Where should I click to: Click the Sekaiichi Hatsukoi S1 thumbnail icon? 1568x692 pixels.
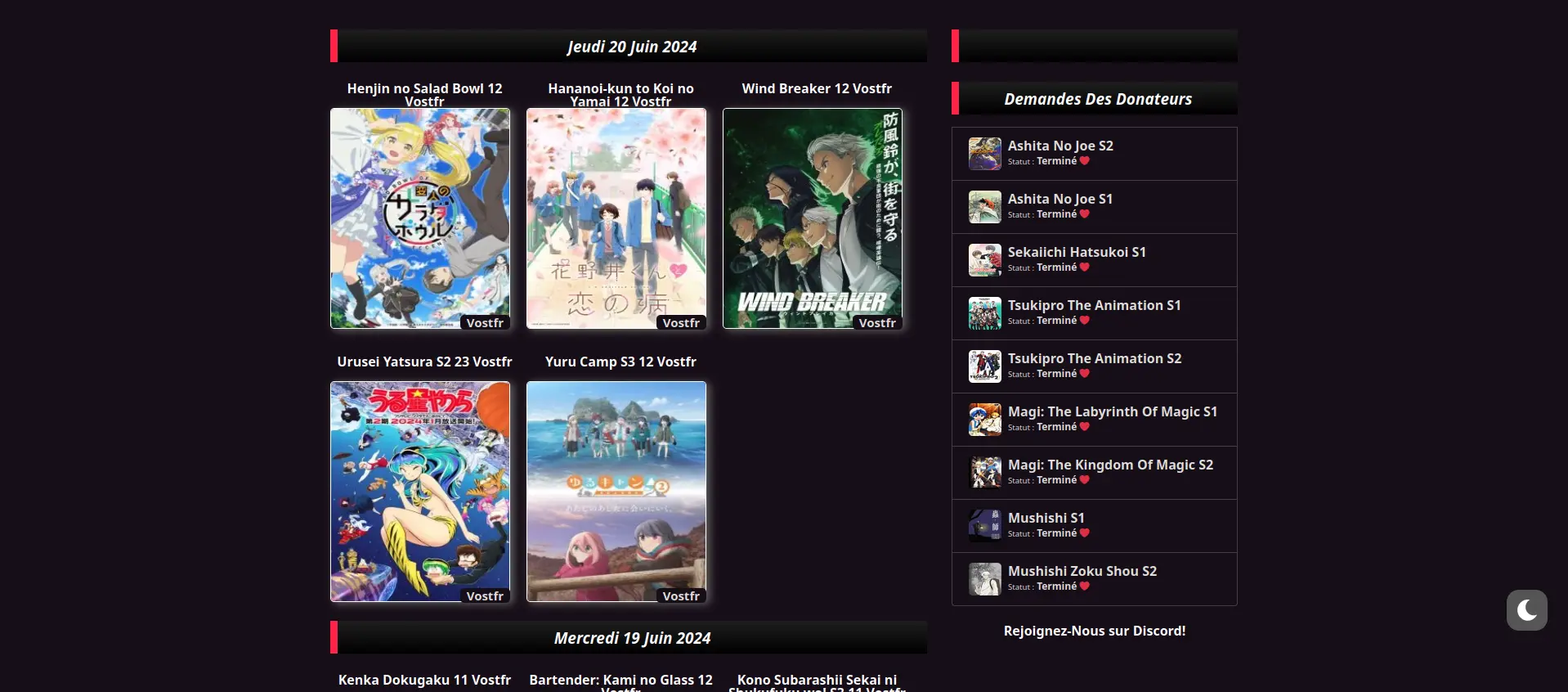point(984,260)
